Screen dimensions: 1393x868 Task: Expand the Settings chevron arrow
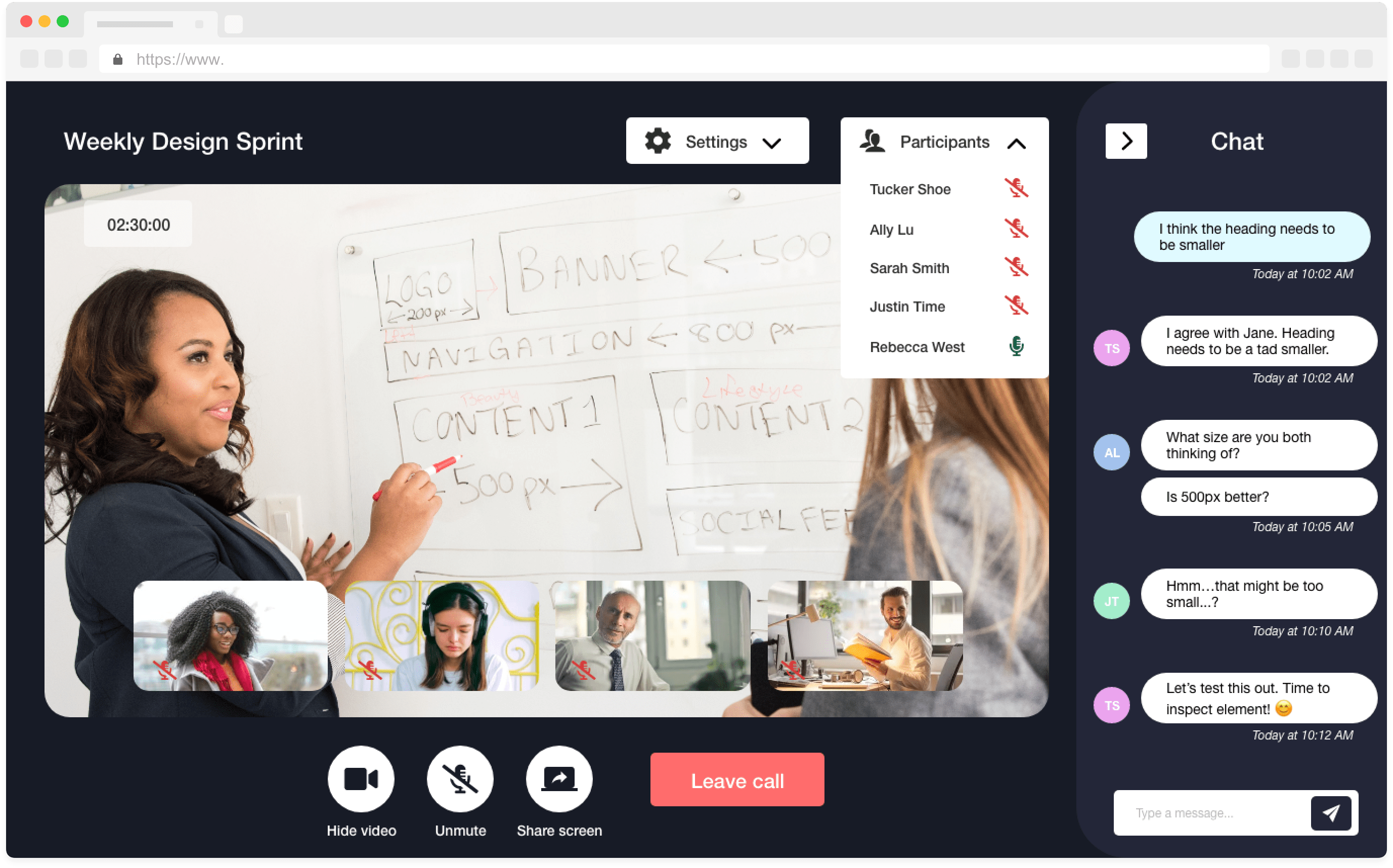pos(776,141)
